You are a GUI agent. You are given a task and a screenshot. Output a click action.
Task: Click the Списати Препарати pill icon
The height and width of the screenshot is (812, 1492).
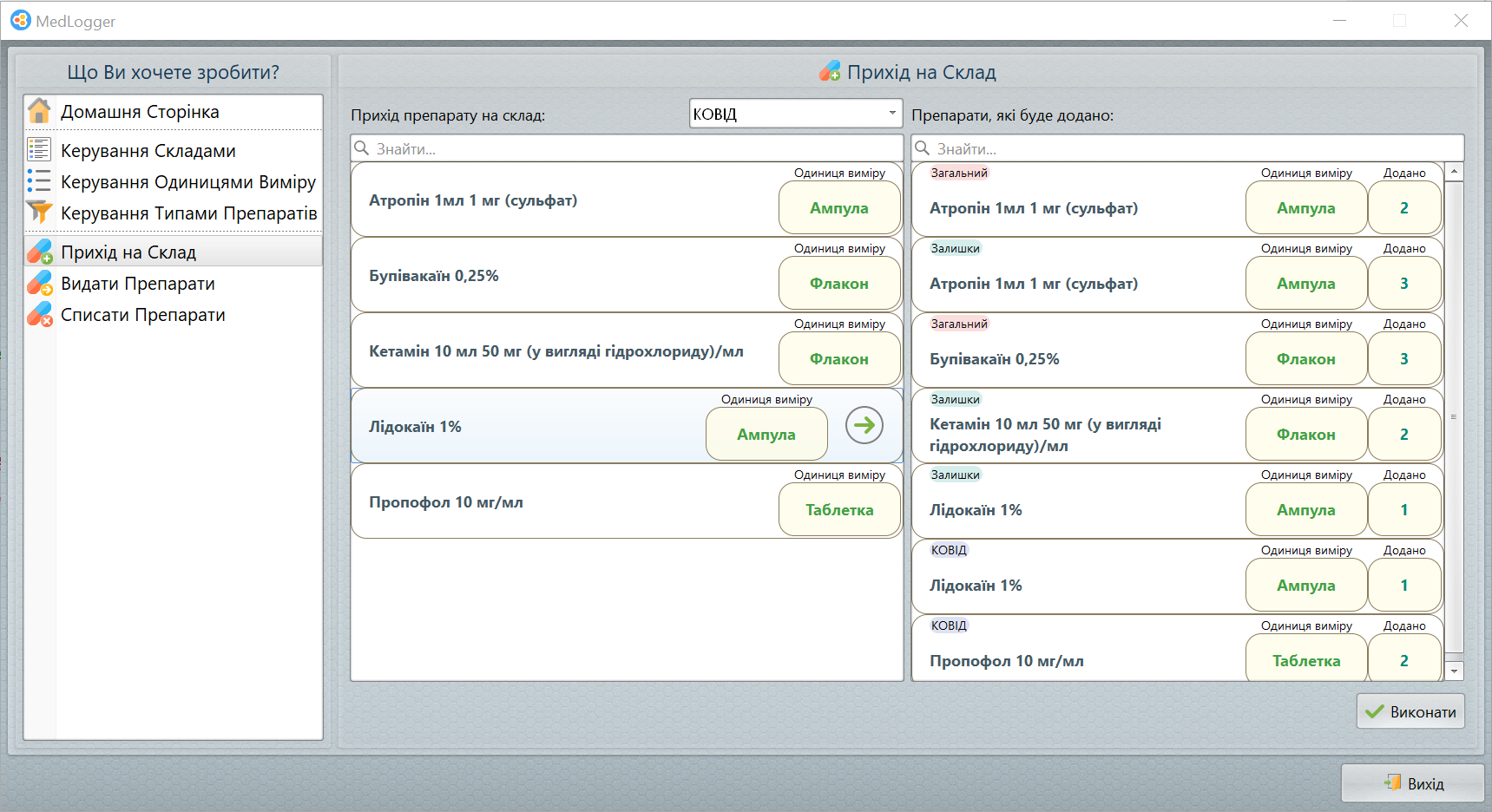(x=39, y=315)
